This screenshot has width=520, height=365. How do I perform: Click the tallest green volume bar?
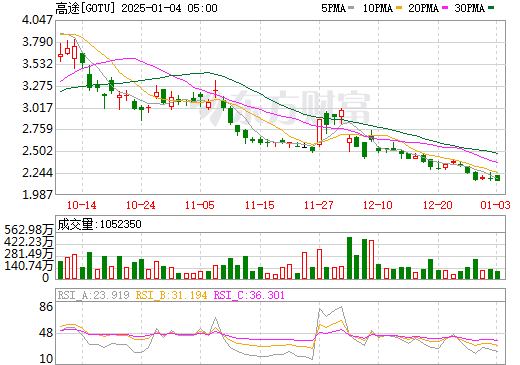[x=349, y=258]
